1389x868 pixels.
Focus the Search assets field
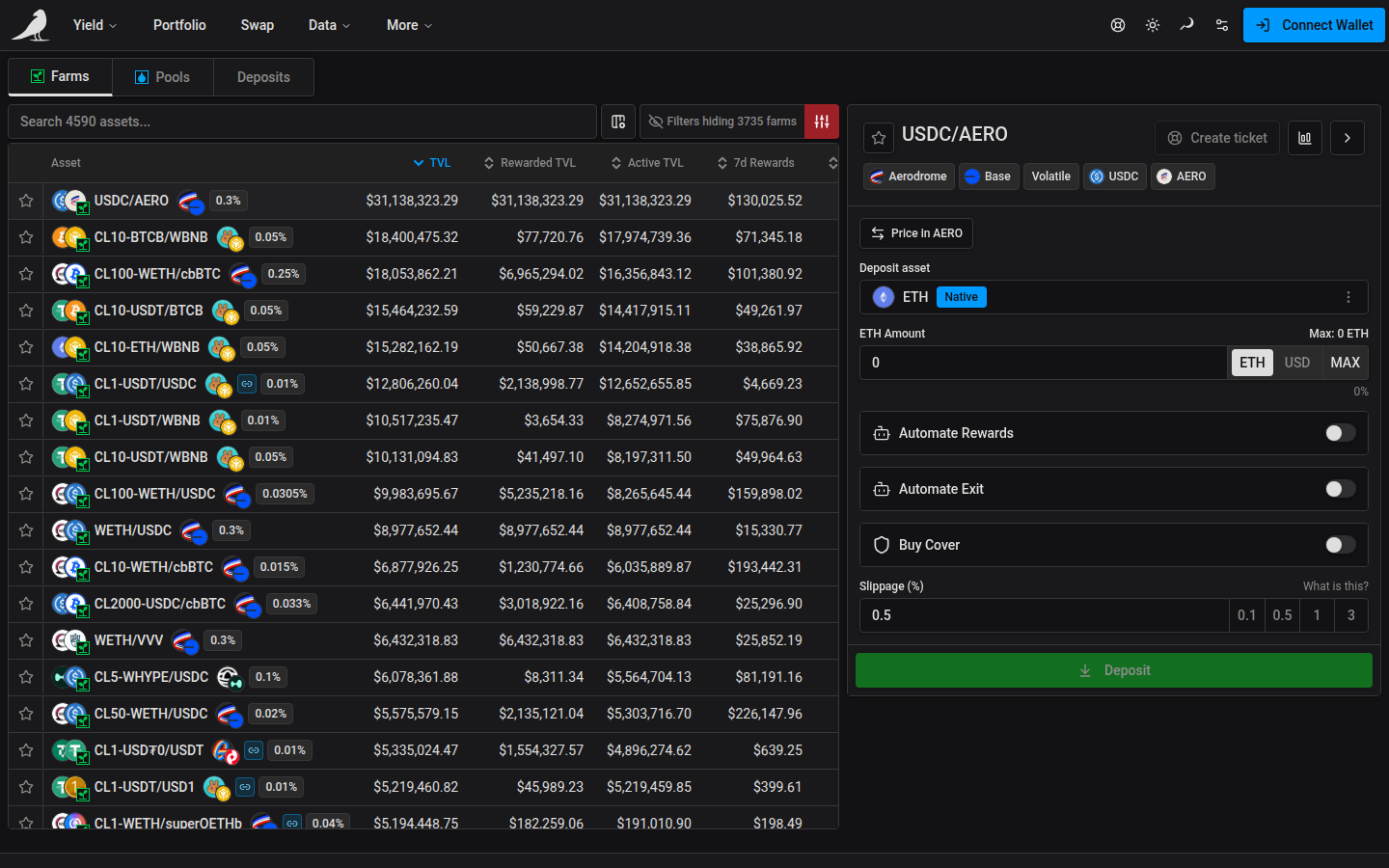coord(302,122)
